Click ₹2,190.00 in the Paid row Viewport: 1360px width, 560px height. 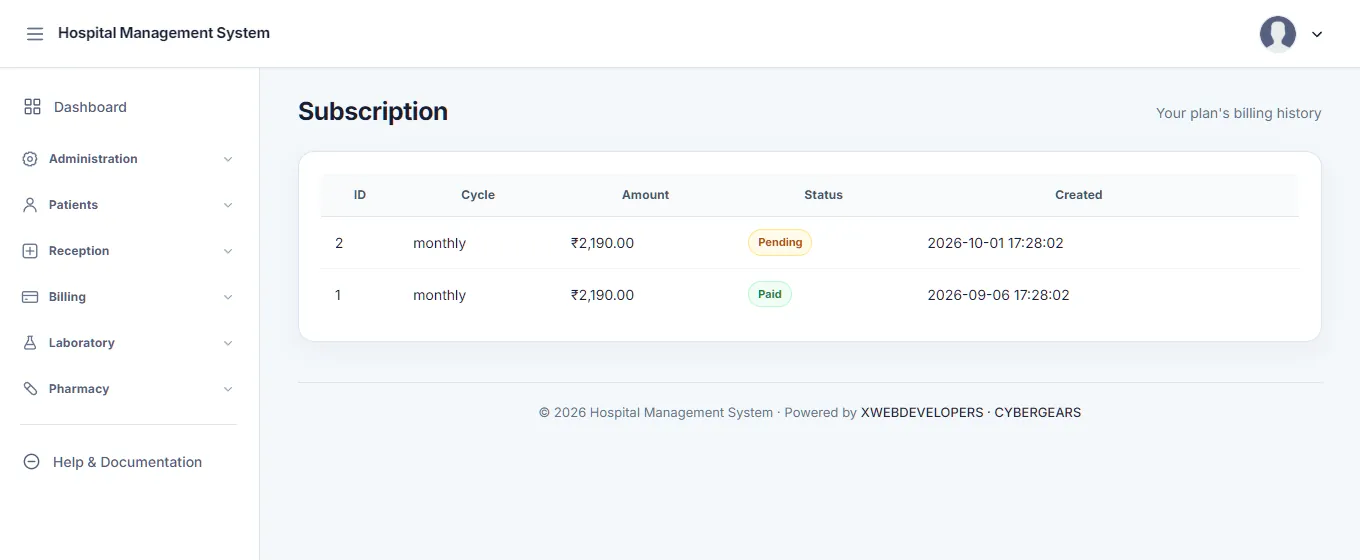pos(602,295)
